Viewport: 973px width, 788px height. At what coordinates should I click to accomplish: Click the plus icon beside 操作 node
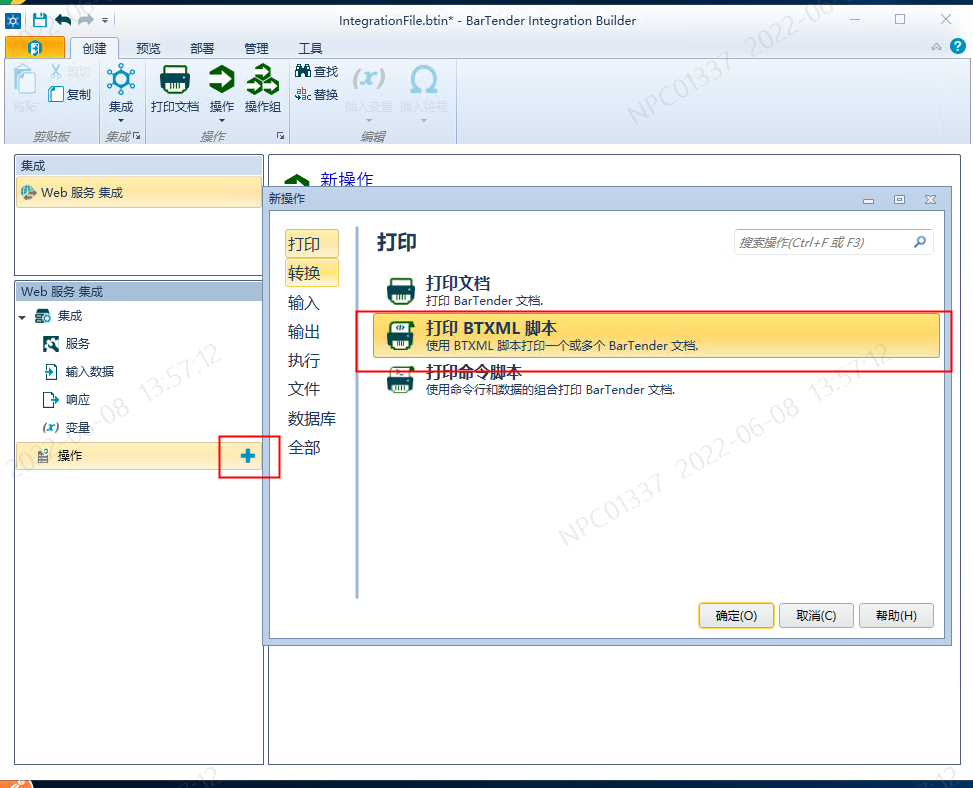pos(245,456)
